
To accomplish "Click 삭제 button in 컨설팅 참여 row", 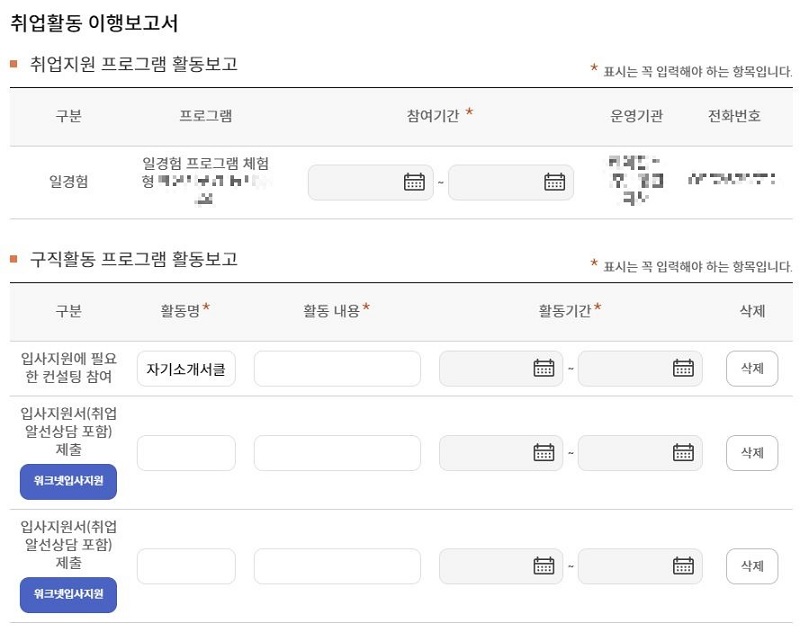I will [752, 368].
